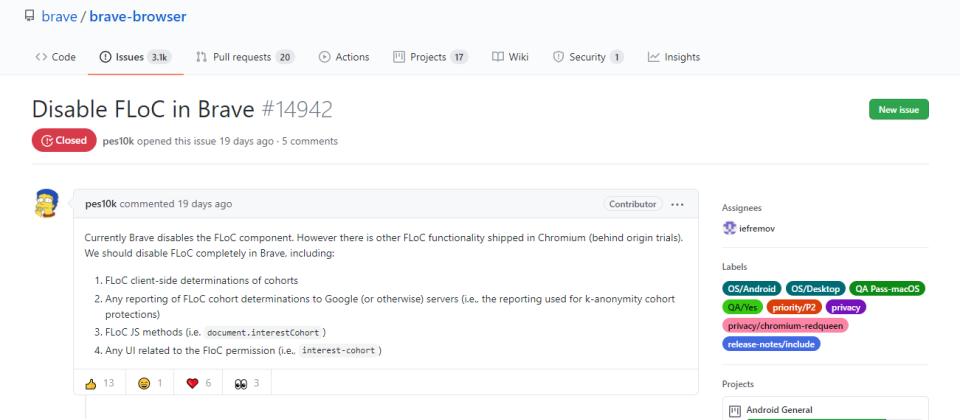Open the brave owner link
Screen dimensions: 960x420
coord(59,17)
